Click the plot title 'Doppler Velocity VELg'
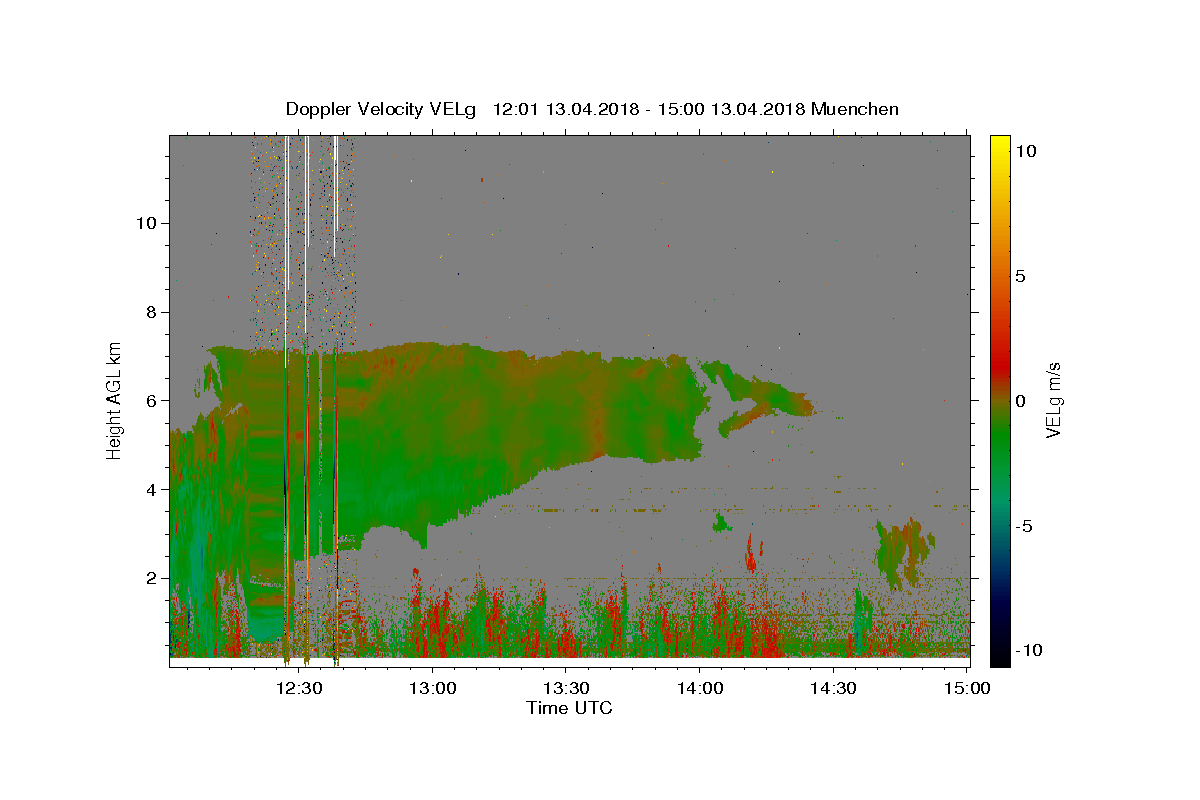This screenshot has width=1200, height=800. [382, 109]
